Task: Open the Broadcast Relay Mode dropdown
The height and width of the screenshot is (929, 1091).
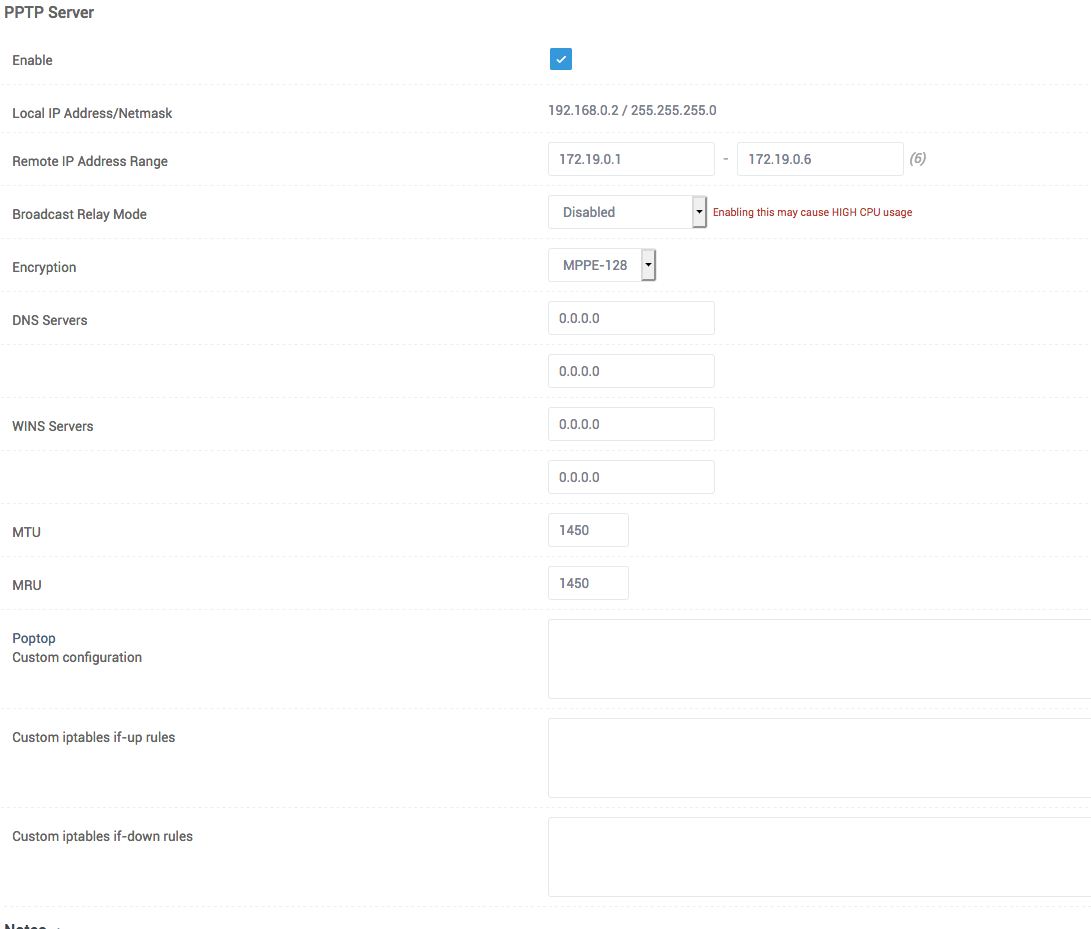Action: [x=627, y=212]
